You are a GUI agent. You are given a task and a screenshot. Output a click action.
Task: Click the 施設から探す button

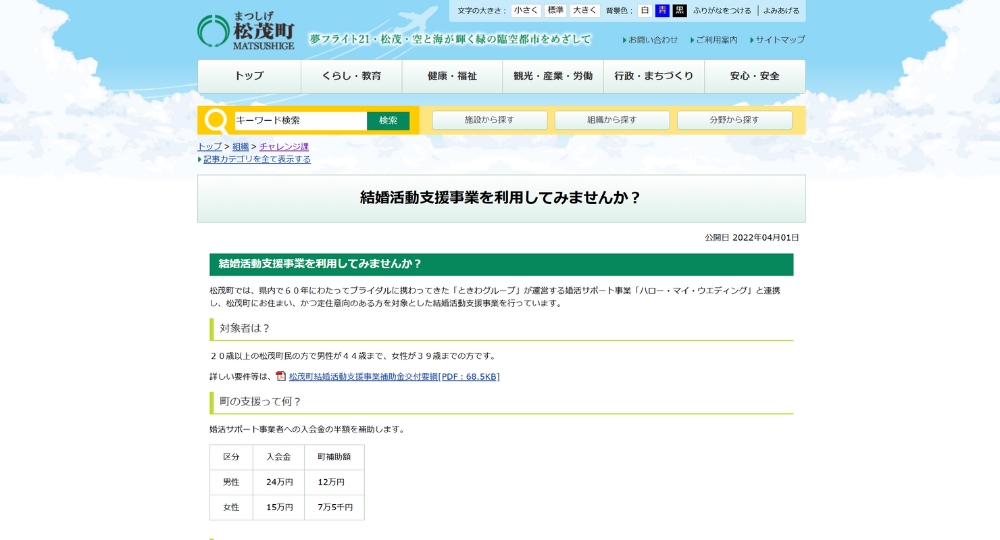(489, 120)
